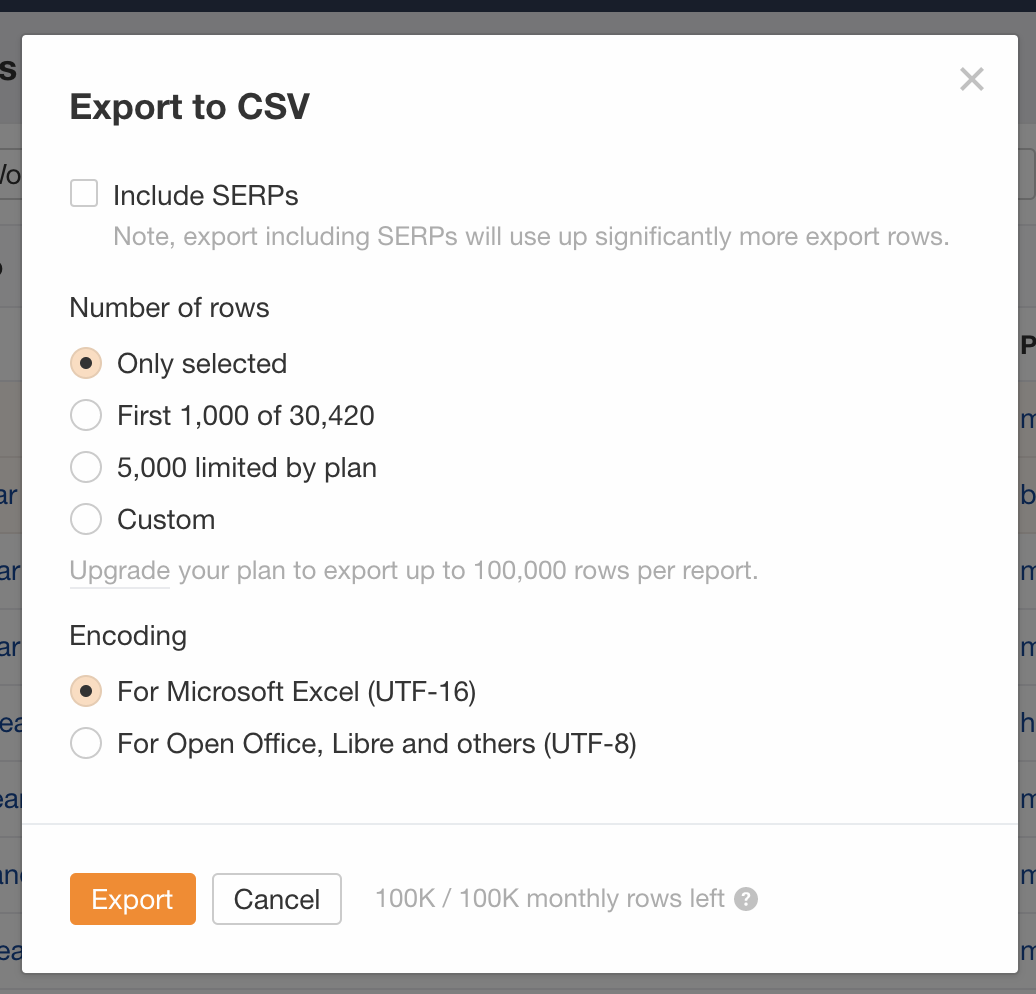The width and height of the screenshot is (1036, 994).
Task: Choose First 1,000 of 30,420 radio option
Action: click(86, 415)
